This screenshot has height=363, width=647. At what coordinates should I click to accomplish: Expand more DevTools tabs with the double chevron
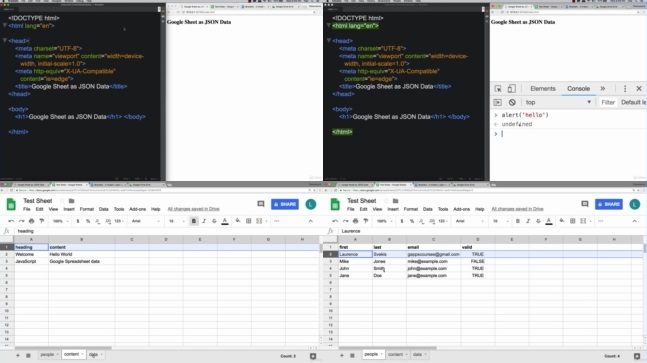[602, 89]
